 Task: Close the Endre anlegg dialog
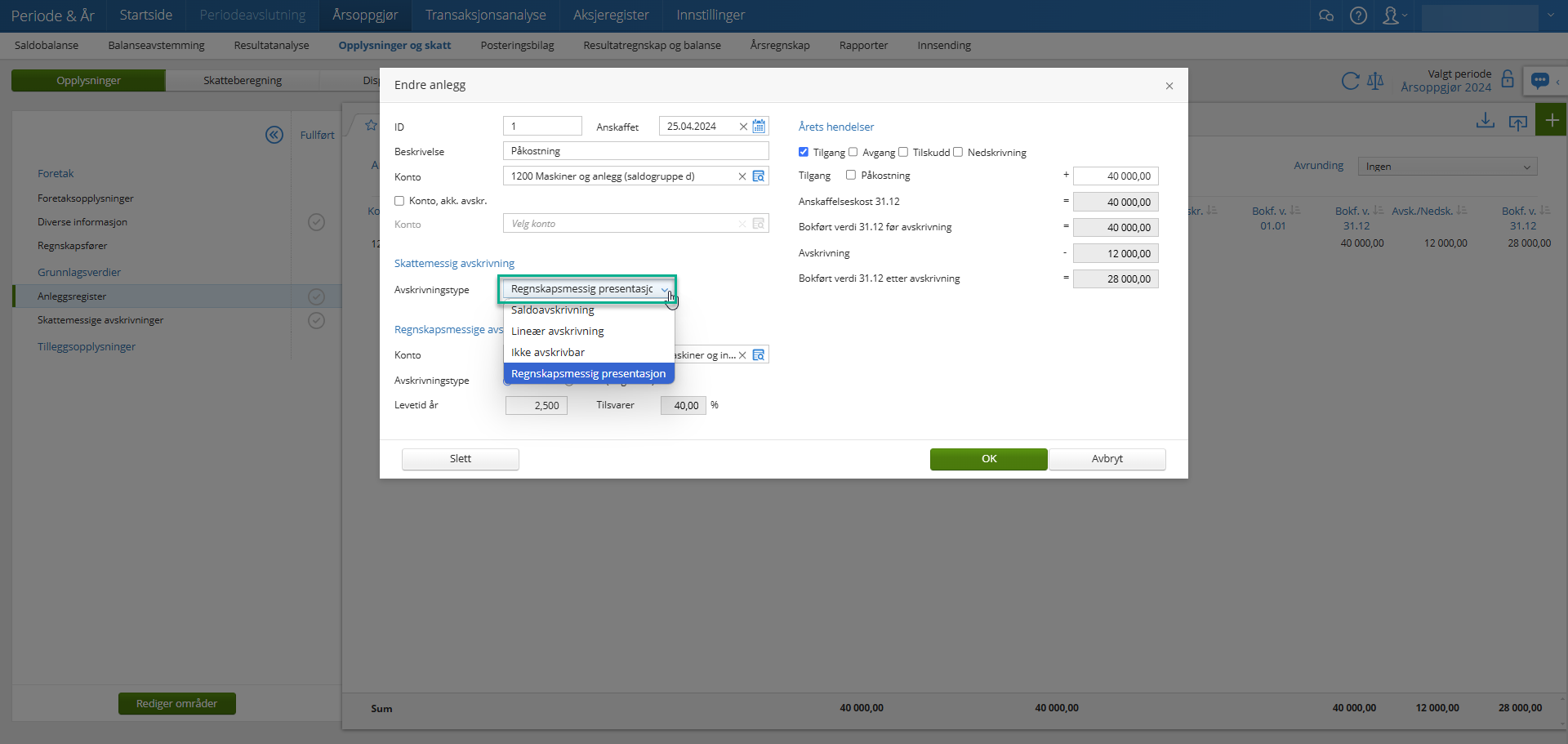[1169, 86]
